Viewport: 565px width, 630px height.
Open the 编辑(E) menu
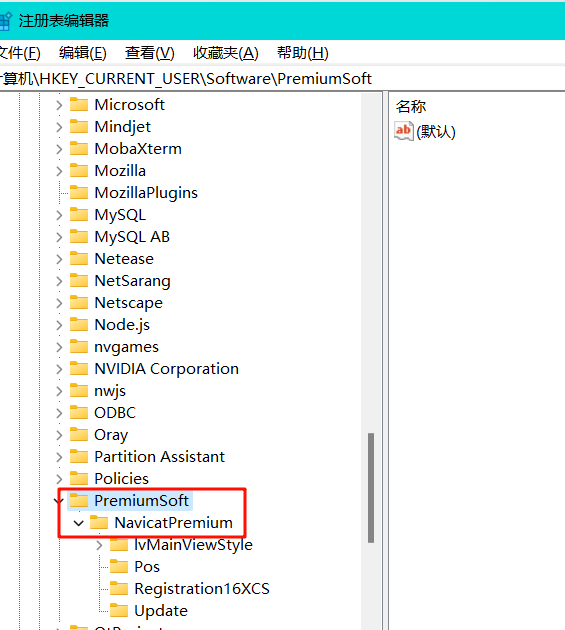pos(82,53)
